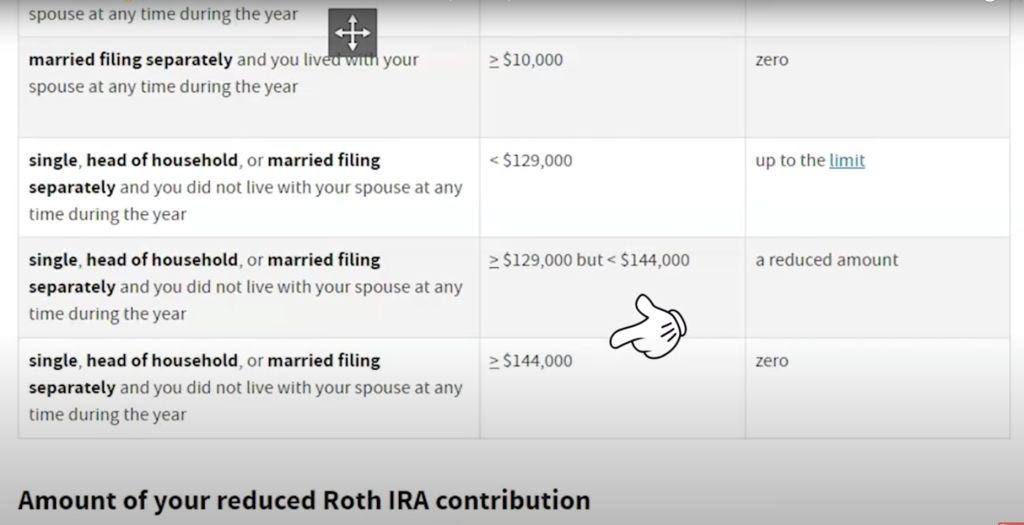Click the "up to the" text

pos(790,161)
